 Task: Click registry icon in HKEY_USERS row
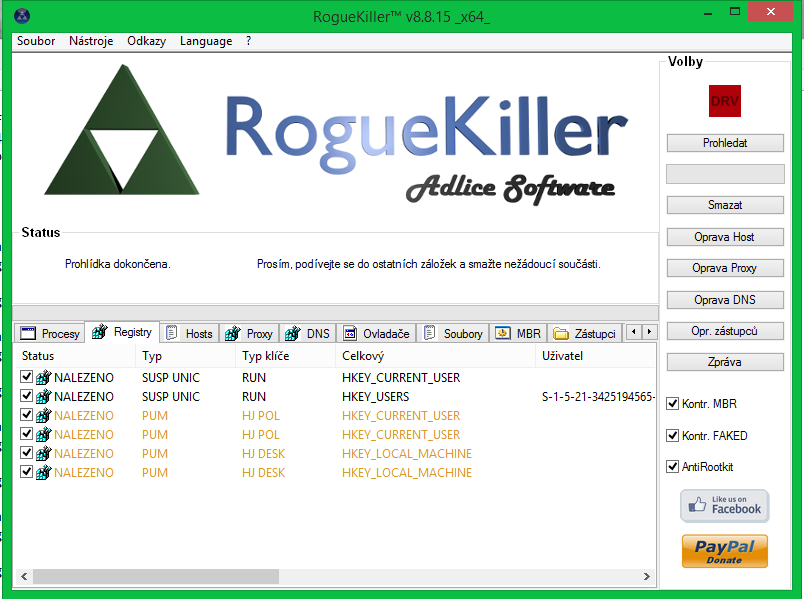[44, 396]
